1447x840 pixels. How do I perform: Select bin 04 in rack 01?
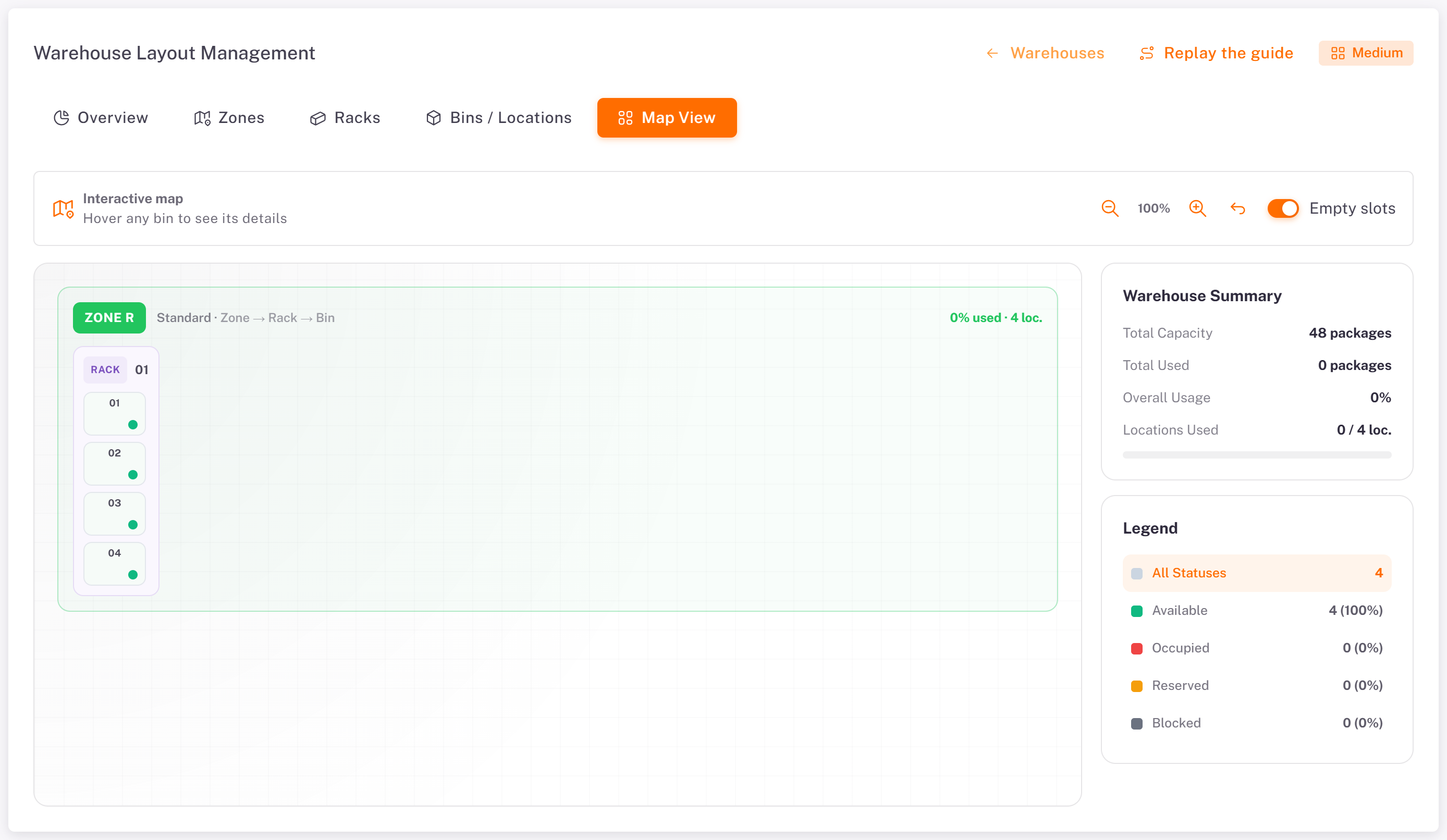(114, 563)
